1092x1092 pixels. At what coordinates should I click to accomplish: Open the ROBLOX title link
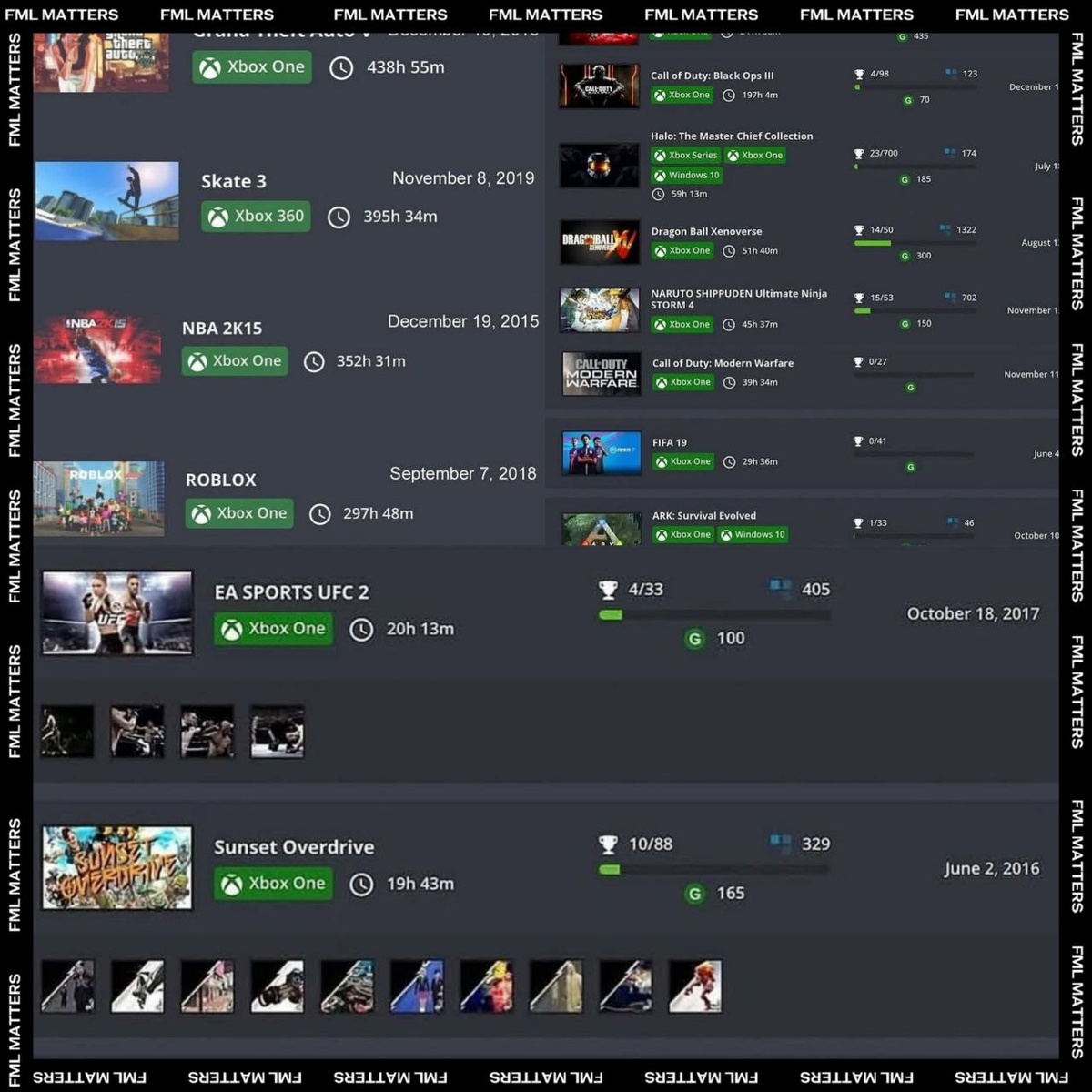[x=221, y=480]
